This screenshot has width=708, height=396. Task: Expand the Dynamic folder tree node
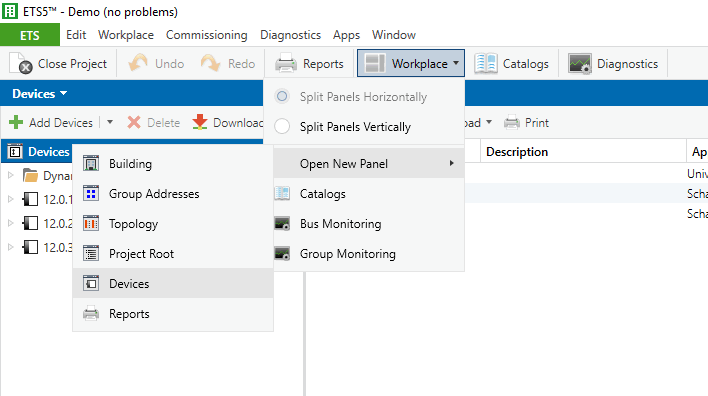(x=11, y=175)
